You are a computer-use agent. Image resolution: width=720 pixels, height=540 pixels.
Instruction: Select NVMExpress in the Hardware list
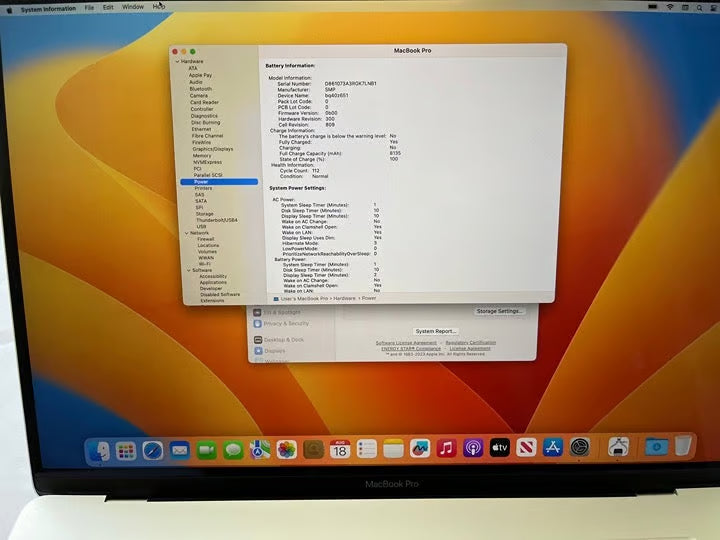point(207,162)
